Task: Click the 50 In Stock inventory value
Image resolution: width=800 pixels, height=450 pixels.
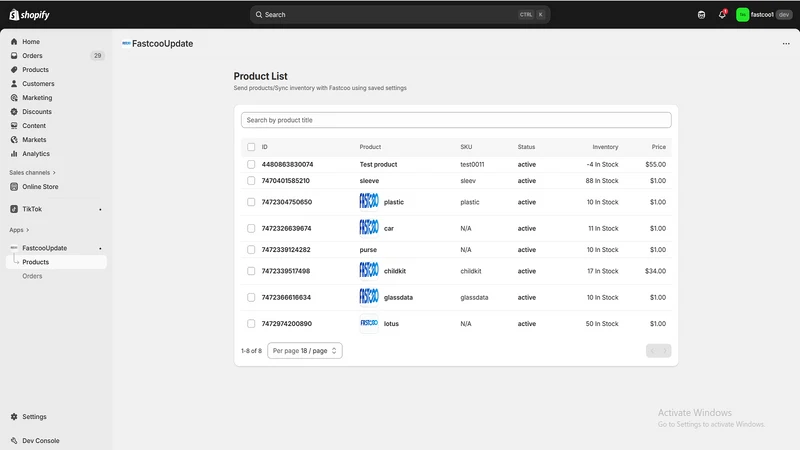Action: click(602, 323)
